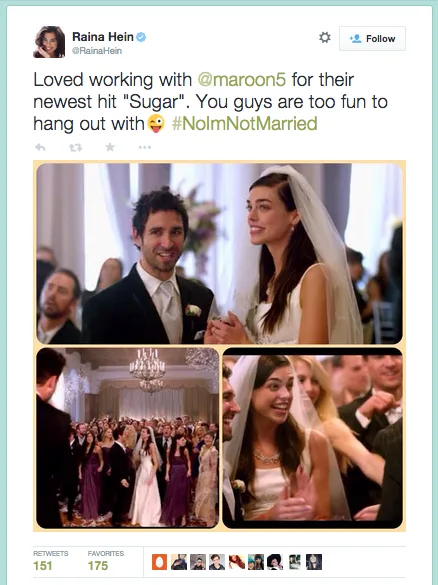Show the 175 favorites list
The image size is (438, 585).
coord(106,561)
